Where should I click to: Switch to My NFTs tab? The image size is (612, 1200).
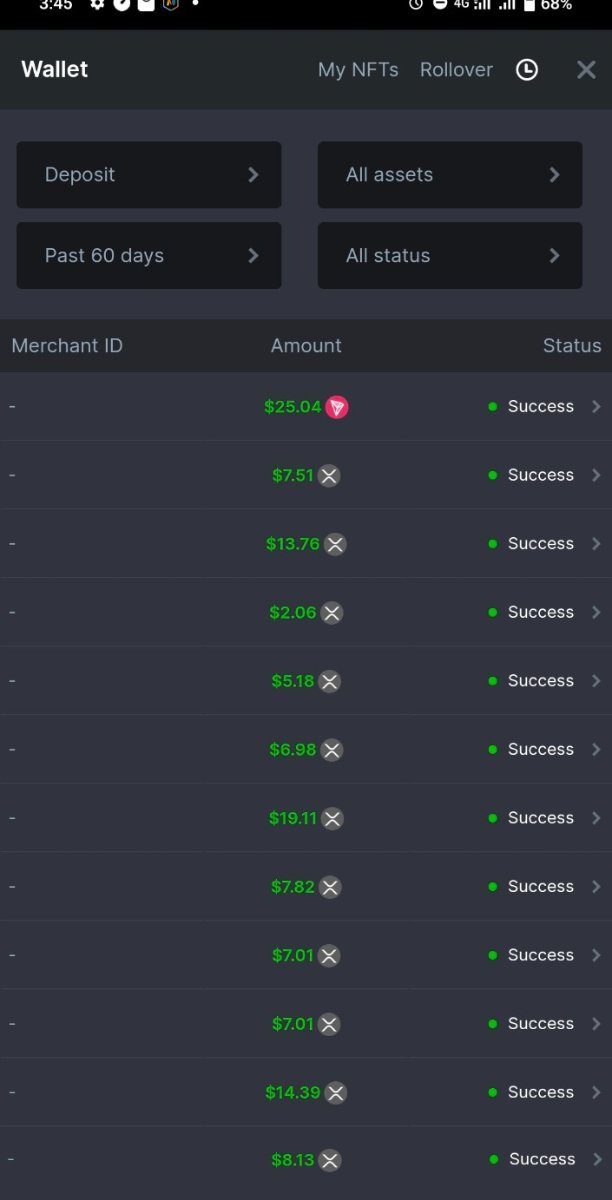[358, 69]
